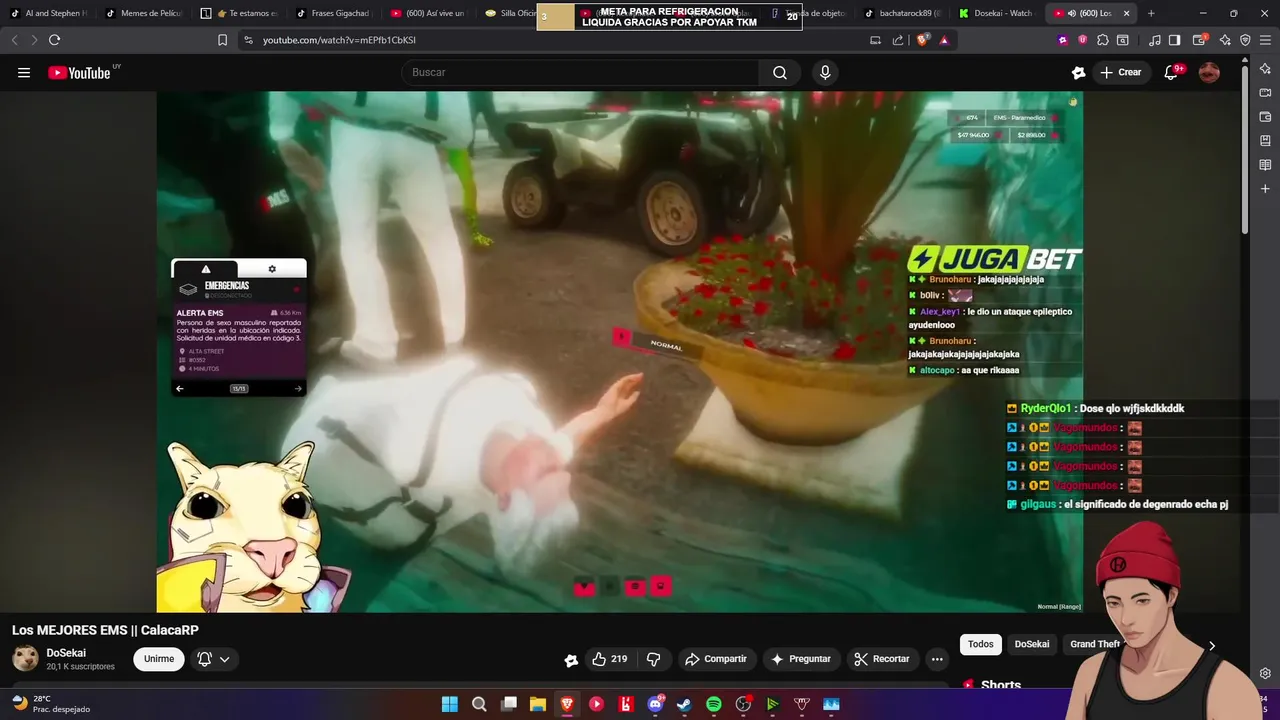Click the Unirme join button
The width and height of the screenshot is (1280, 720).
point(159,659)
